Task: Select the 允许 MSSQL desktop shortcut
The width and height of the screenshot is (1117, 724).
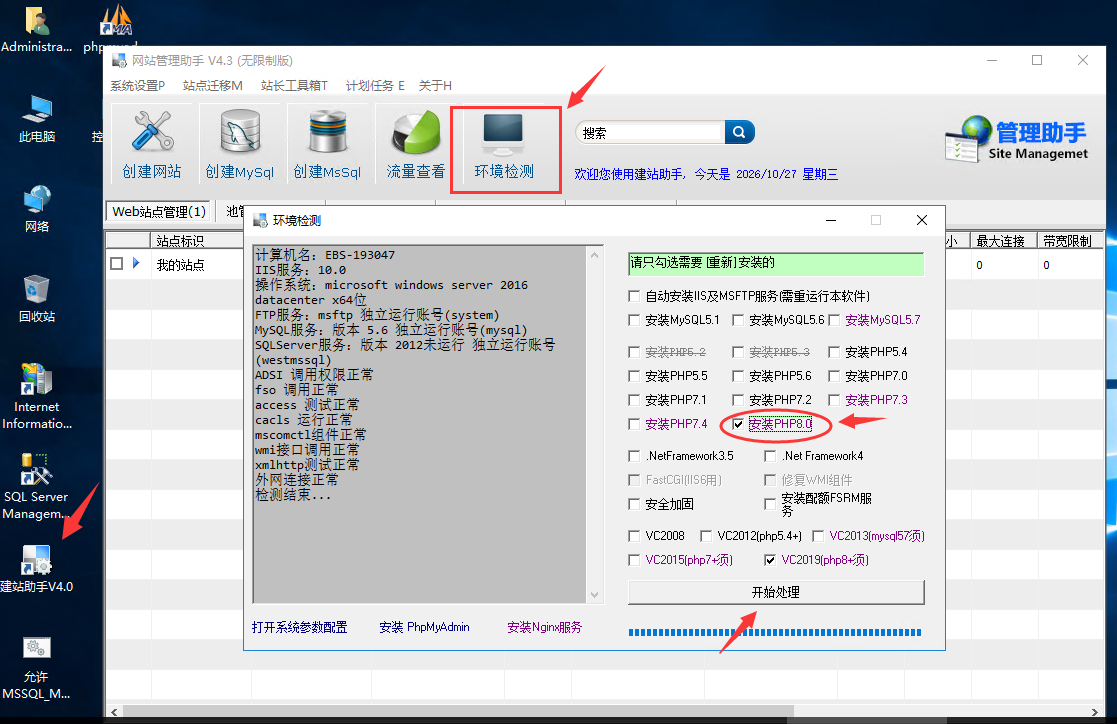Action: (36, 668)
